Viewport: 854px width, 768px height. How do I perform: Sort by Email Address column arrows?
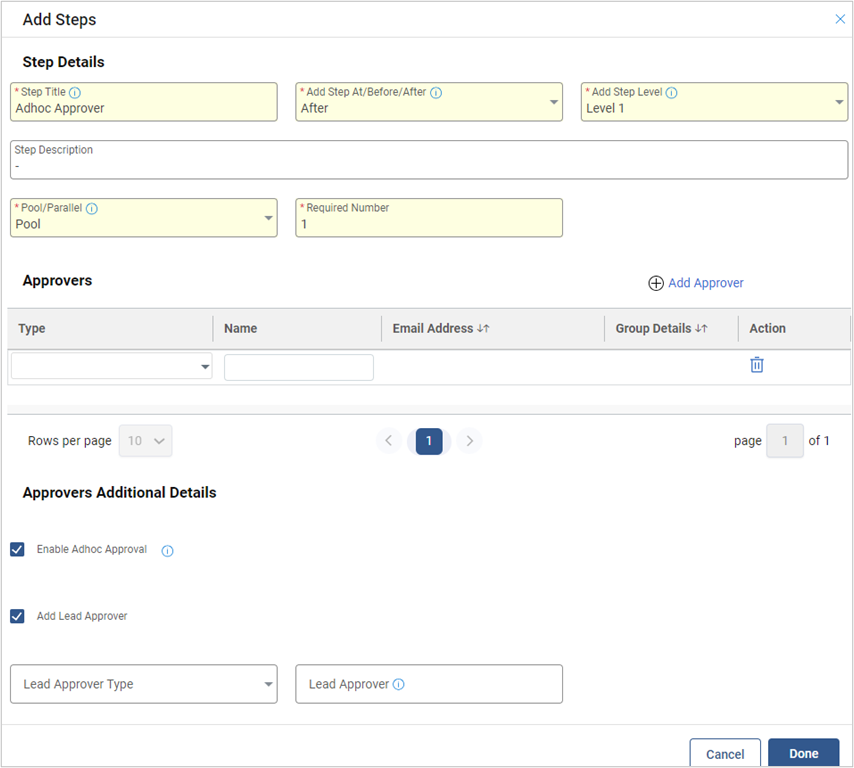pos(483,329)
